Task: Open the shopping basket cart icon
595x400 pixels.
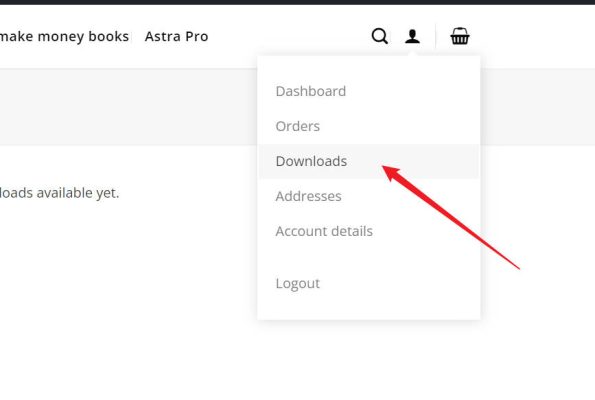Action: (460, 36)
